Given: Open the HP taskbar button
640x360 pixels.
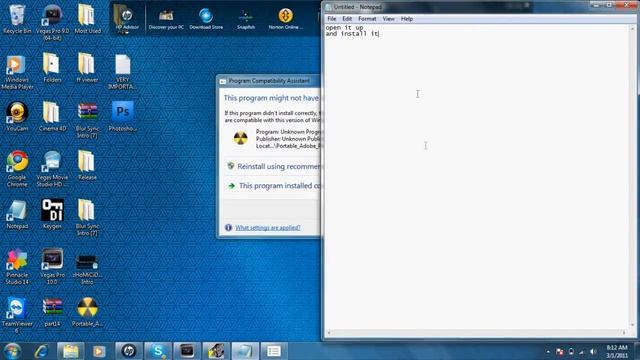Looking at the screenshot, I should (x=129, y=351).
